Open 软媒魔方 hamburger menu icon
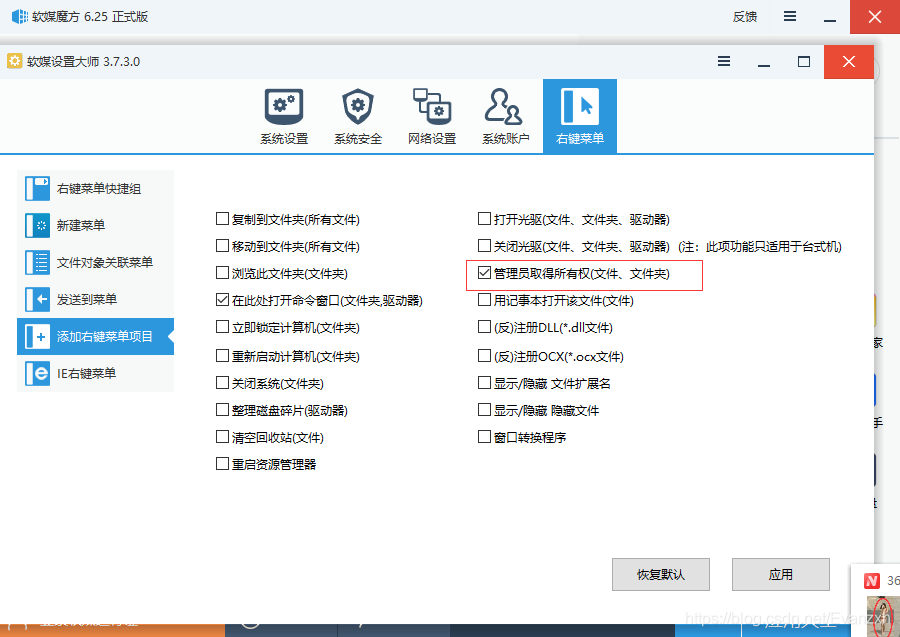 [x=790, y=16]
